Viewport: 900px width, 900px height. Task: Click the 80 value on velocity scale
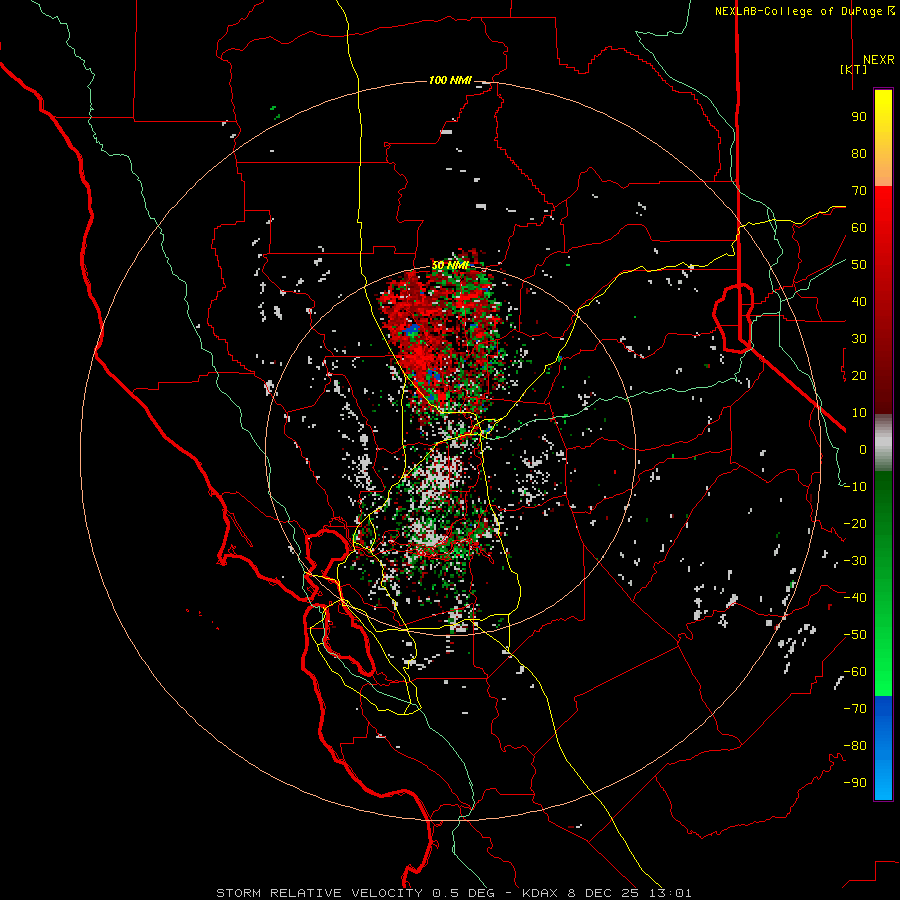(859, 153)
